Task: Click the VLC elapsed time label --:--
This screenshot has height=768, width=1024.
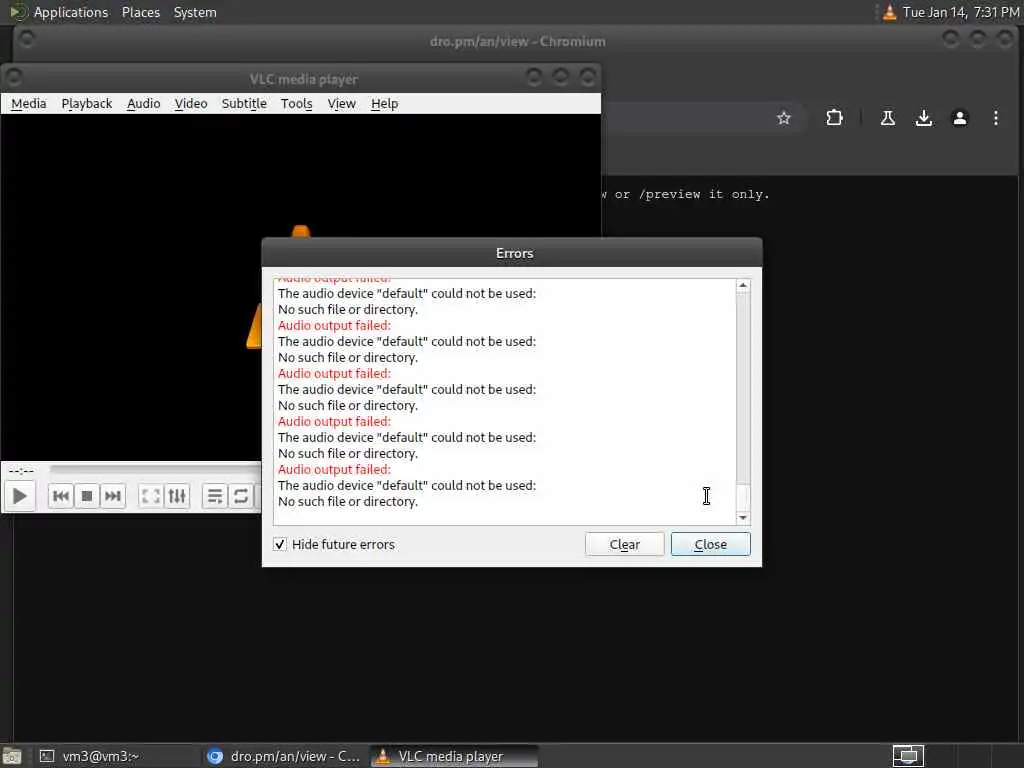Action: [22, 471]
